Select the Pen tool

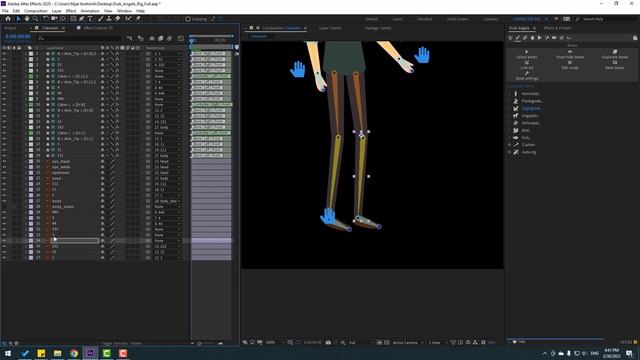tap(82, 19)
